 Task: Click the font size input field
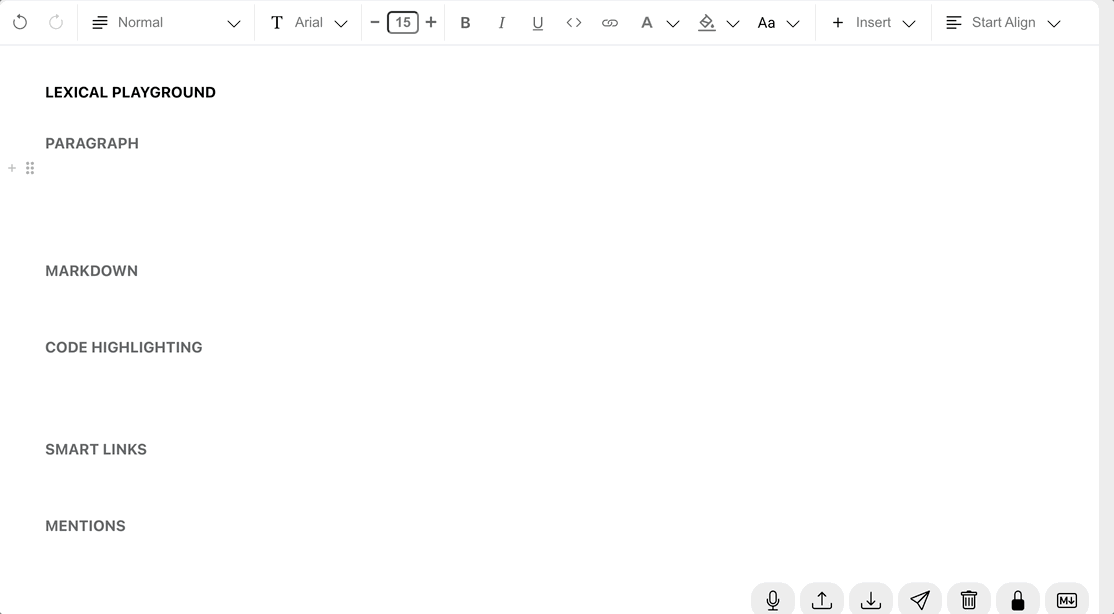[x=402, y=22]
